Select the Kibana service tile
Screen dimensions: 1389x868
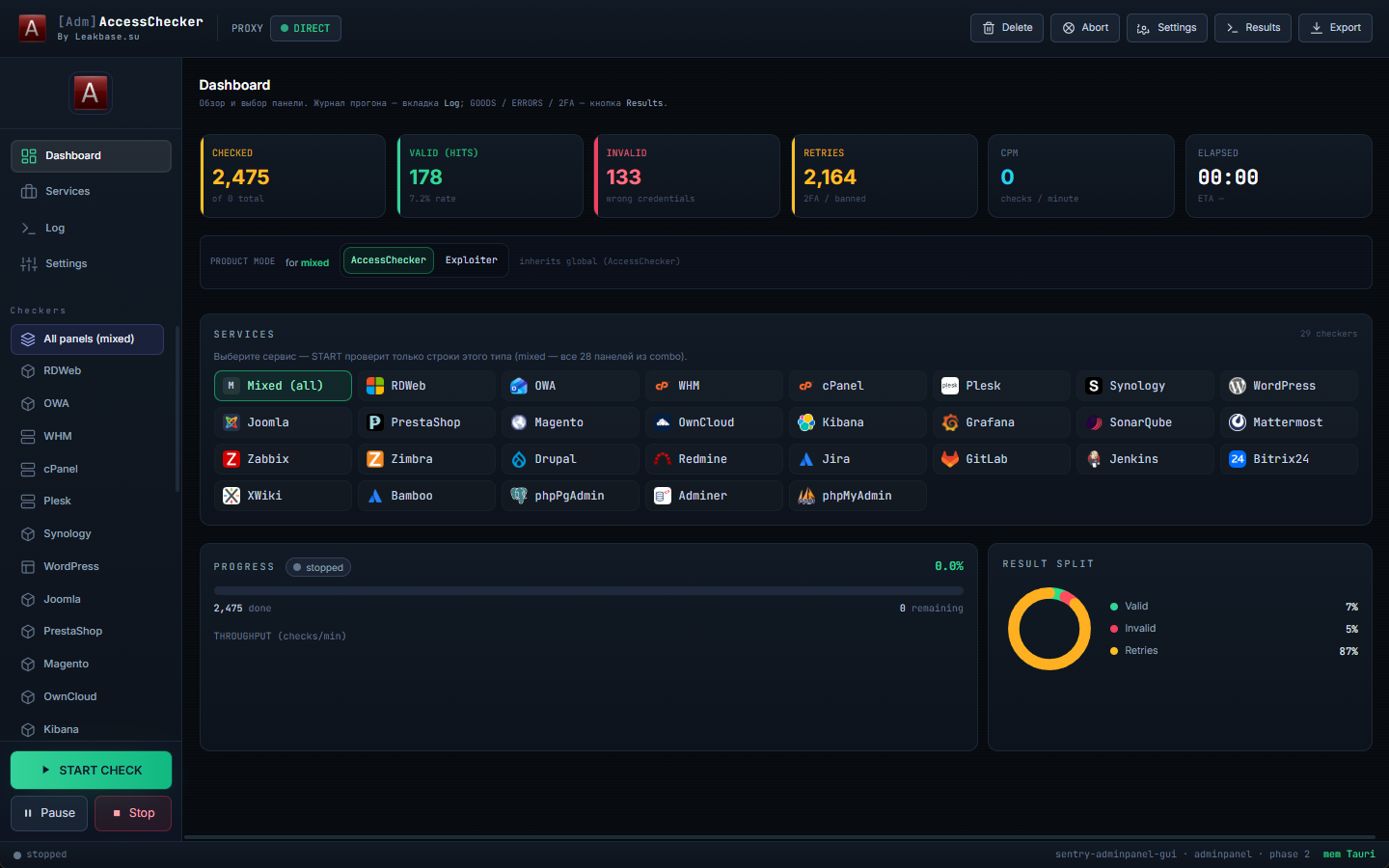click(858, 422)
